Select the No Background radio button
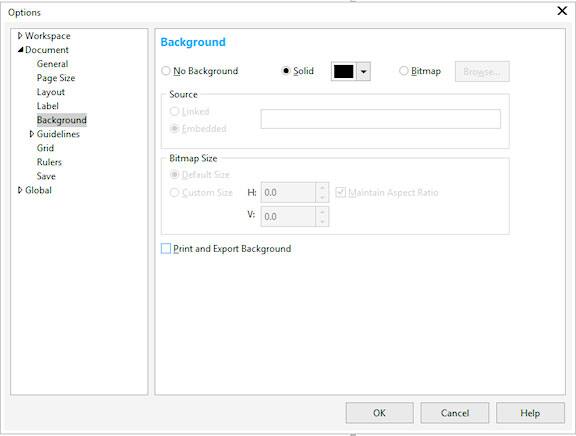This screenshot has height=436, width=576. click(x=166, y=71)
